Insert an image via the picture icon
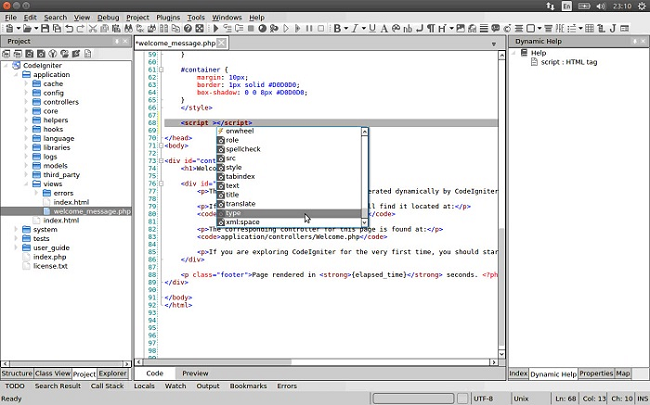This screenshot has height=405, width=650. tap(461, 29)
